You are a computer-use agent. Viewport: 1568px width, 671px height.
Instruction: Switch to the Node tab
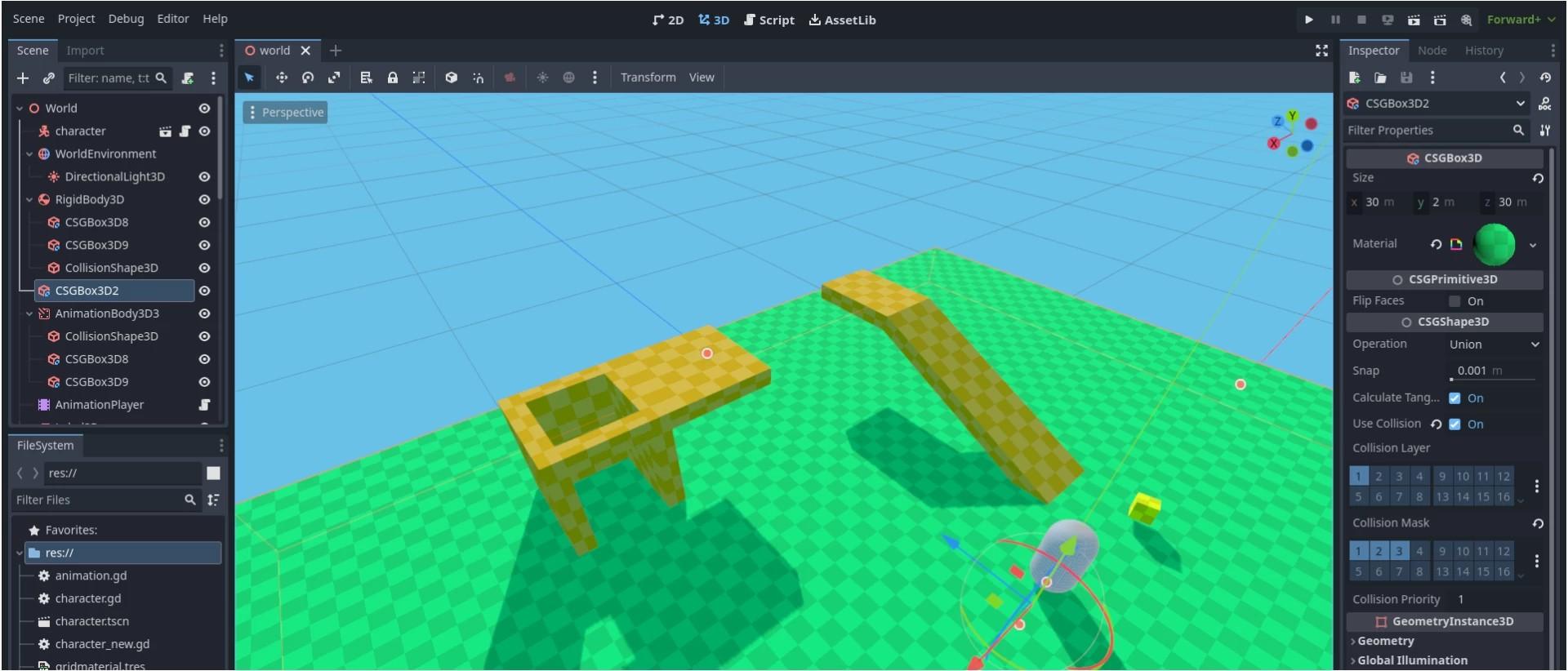tap(1432, 51)
